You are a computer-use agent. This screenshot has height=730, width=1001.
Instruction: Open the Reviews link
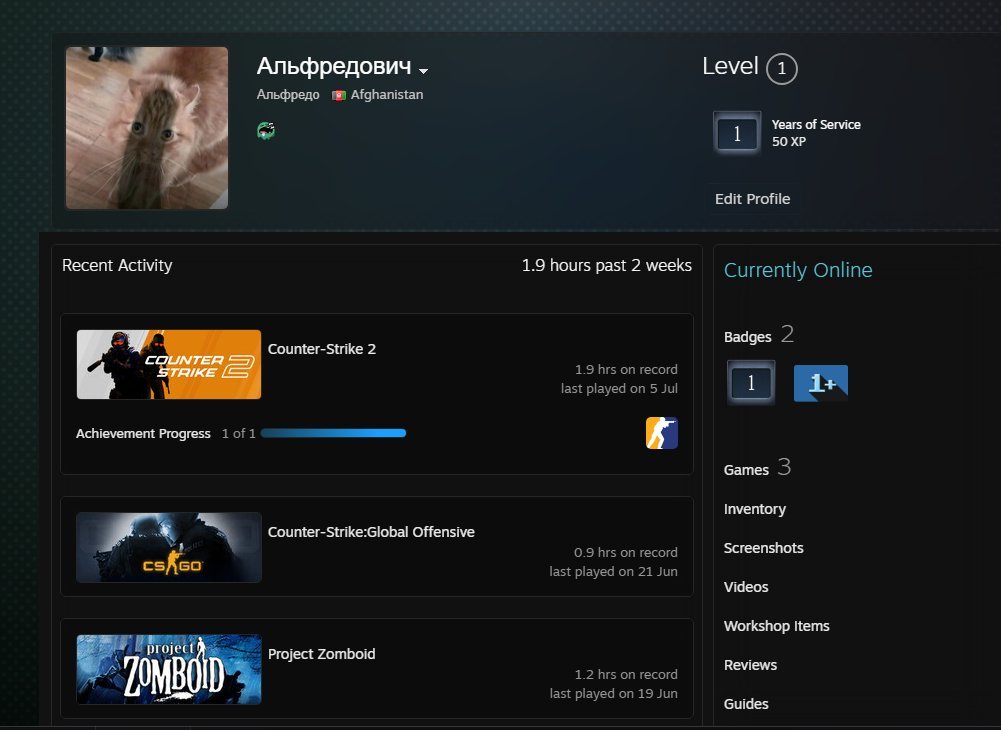click(750, 665)
